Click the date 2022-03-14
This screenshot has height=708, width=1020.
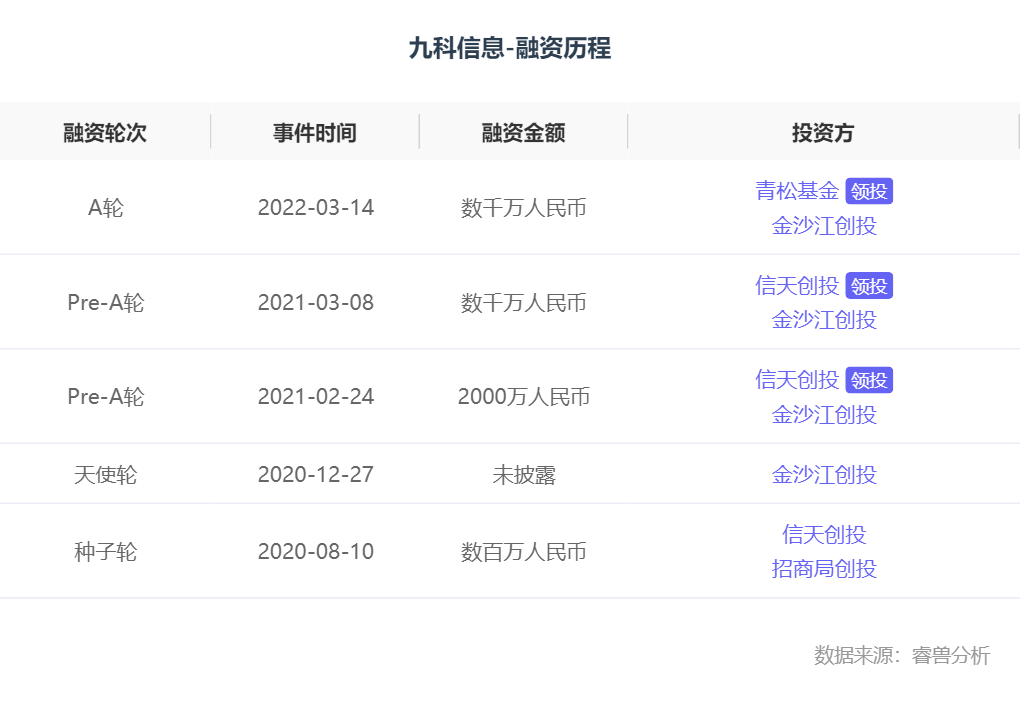point(315,208)
